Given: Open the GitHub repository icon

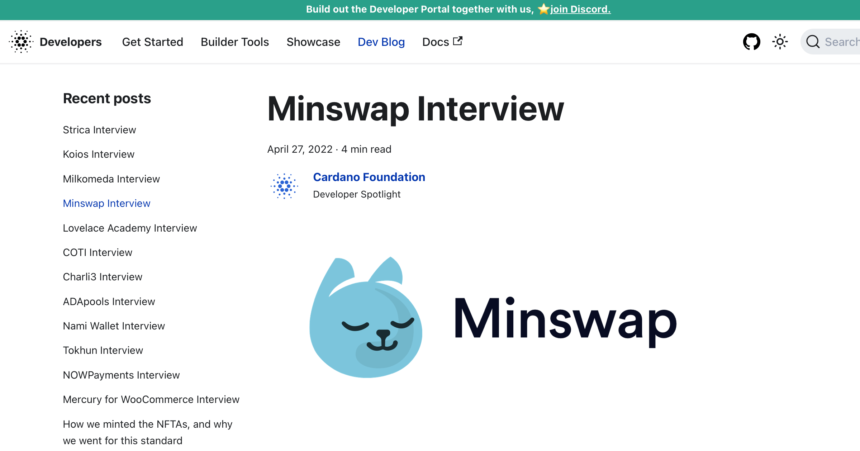Looking at the screenshot, I should (x=751, y=42).
